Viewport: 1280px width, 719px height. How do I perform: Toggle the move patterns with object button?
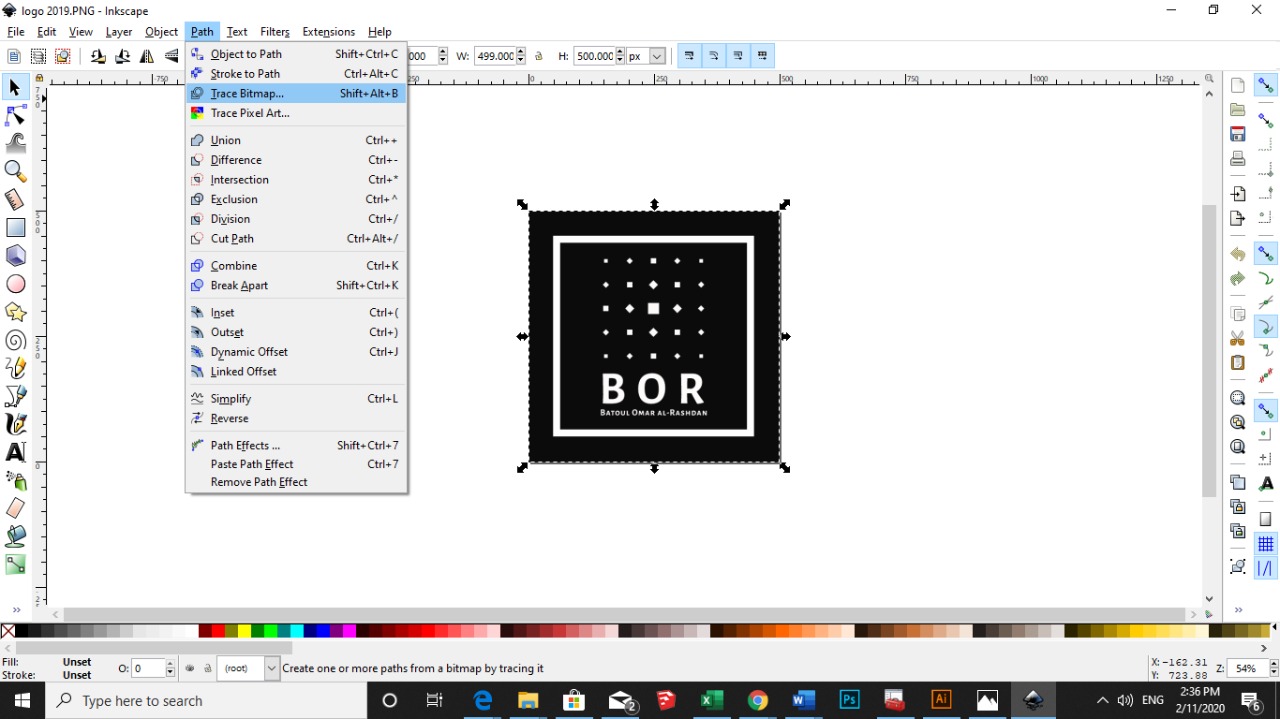(x=763, y=56)
